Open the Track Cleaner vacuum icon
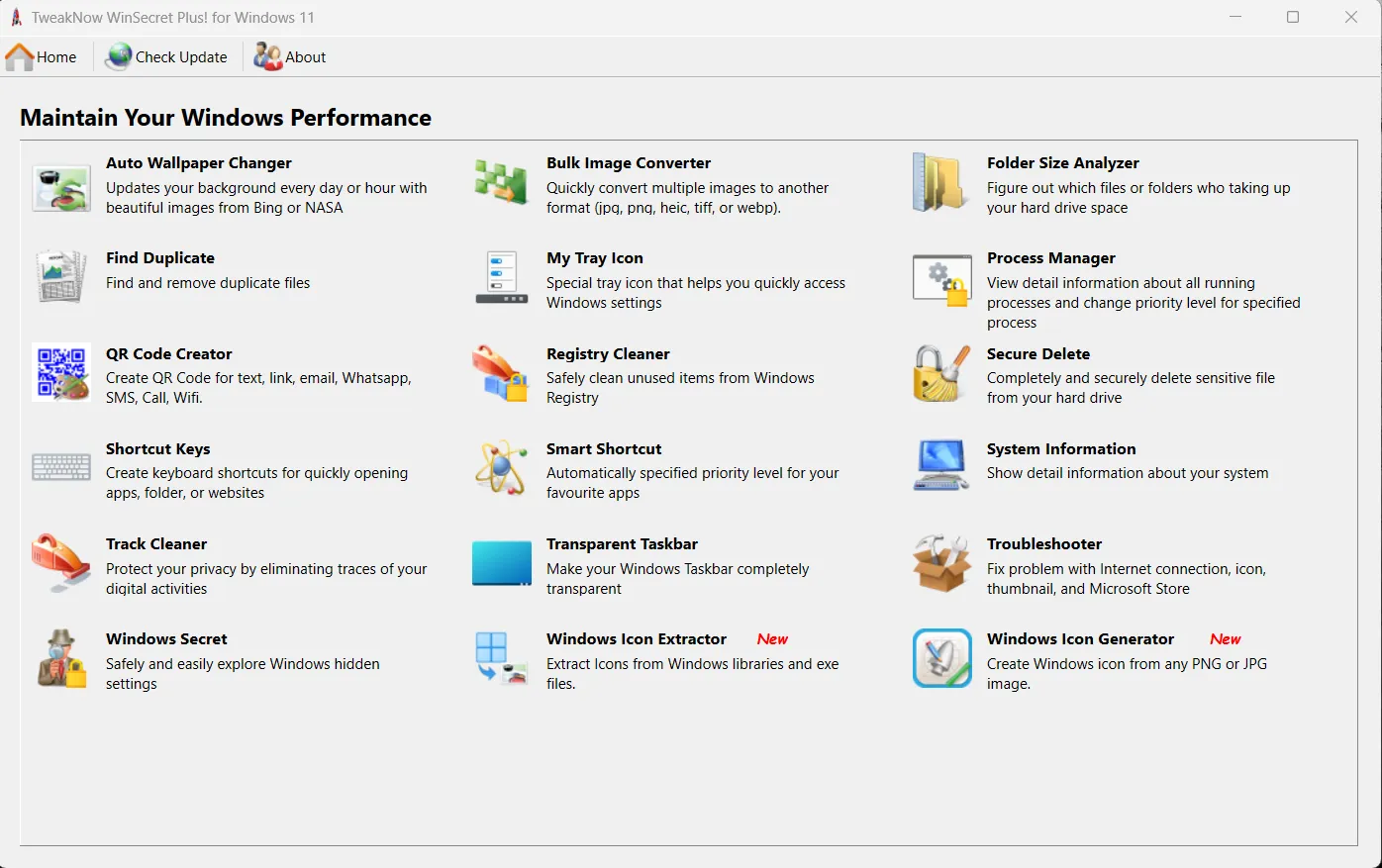The image size is (1382, 868). pos(61,562)
